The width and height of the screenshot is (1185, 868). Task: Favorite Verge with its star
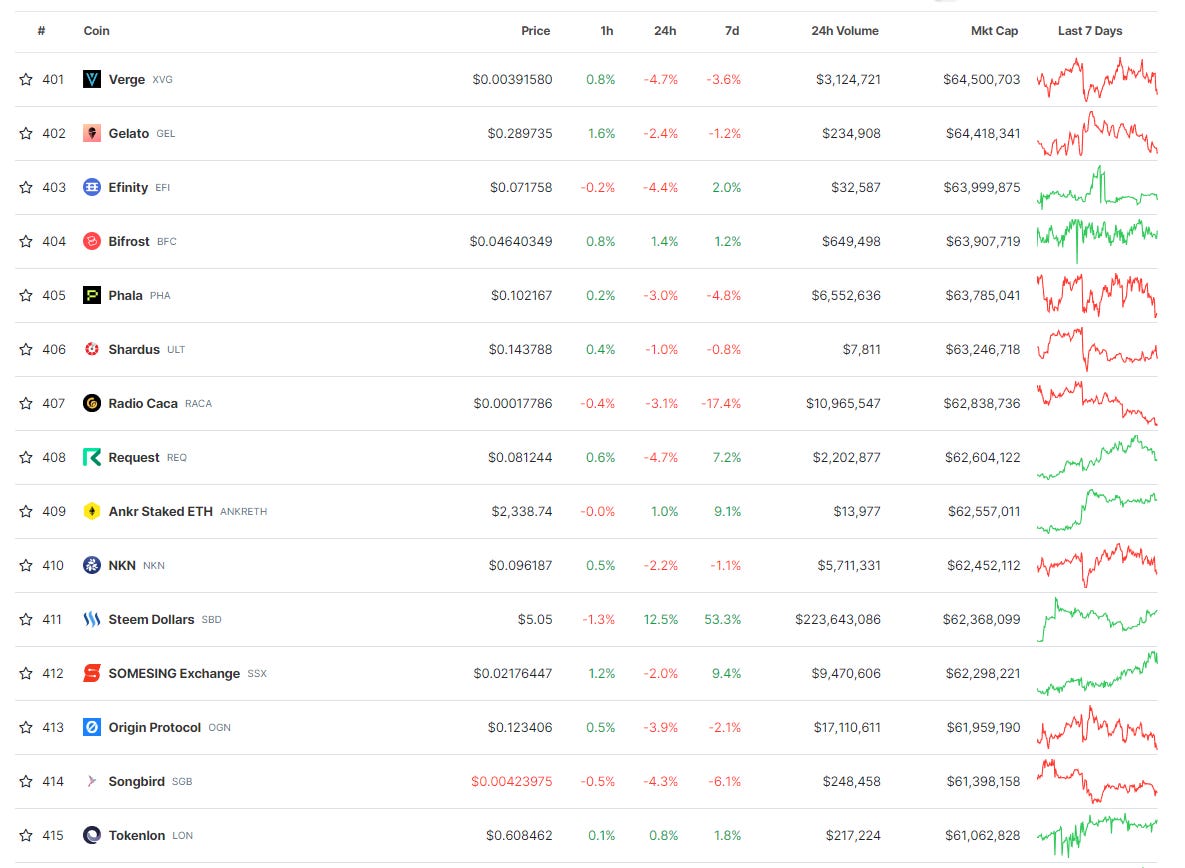pos(26,79)
